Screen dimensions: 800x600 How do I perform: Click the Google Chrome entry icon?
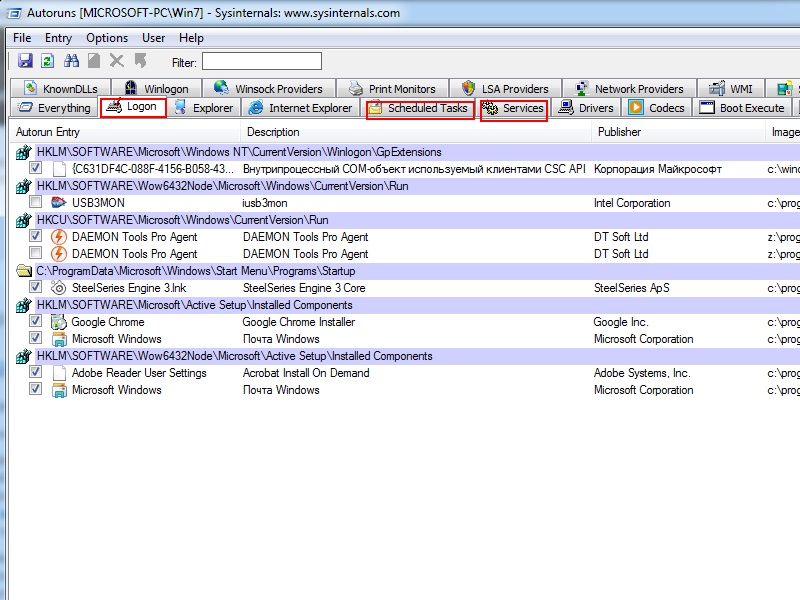click(x=58, y=322)
